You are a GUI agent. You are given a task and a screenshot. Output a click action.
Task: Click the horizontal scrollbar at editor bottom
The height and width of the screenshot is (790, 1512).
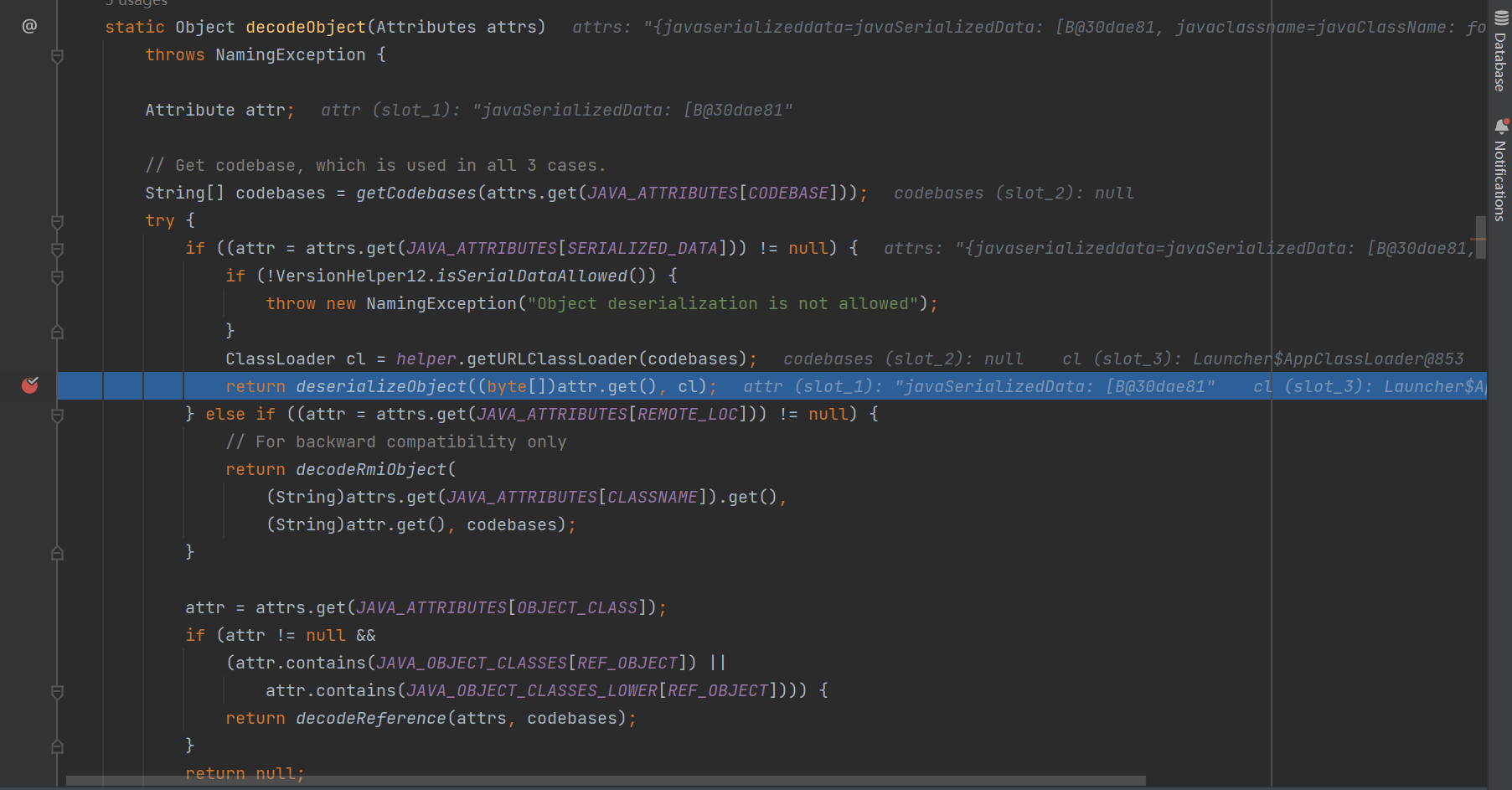click(606, 781)
